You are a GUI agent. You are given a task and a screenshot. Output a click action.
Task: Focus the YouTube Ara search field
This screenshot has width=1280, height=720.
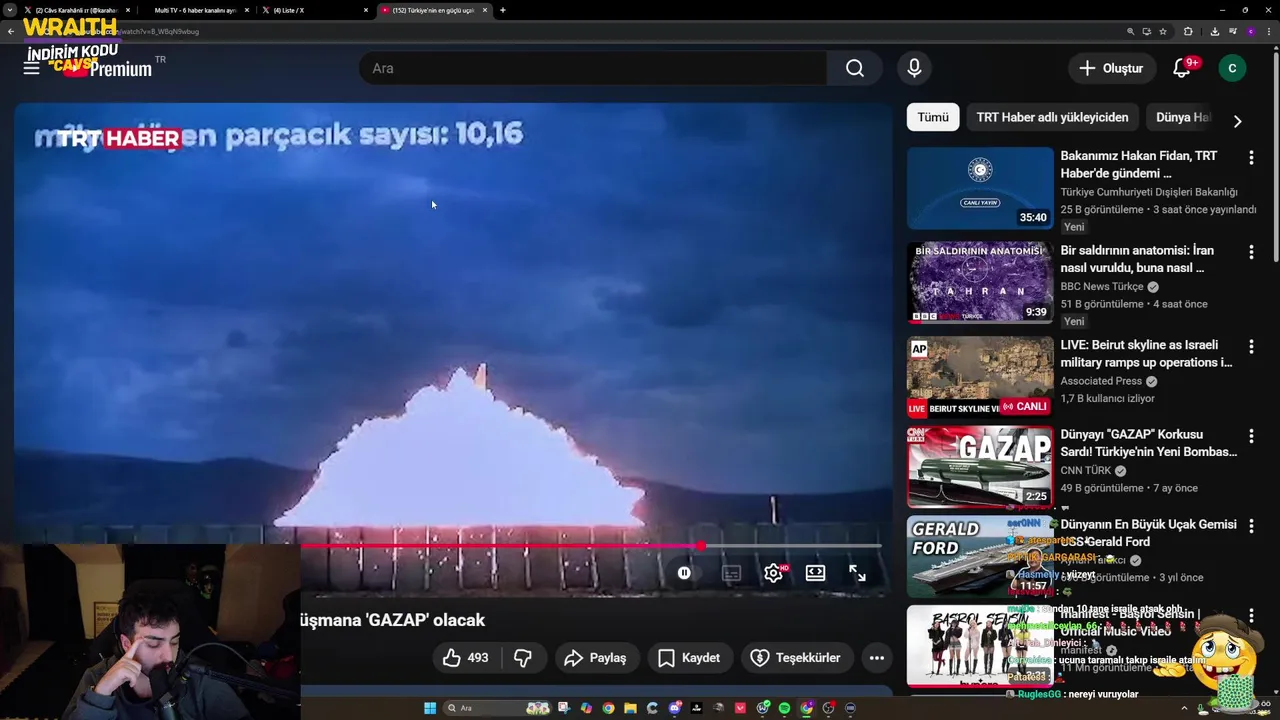click(x=593, y=68)
